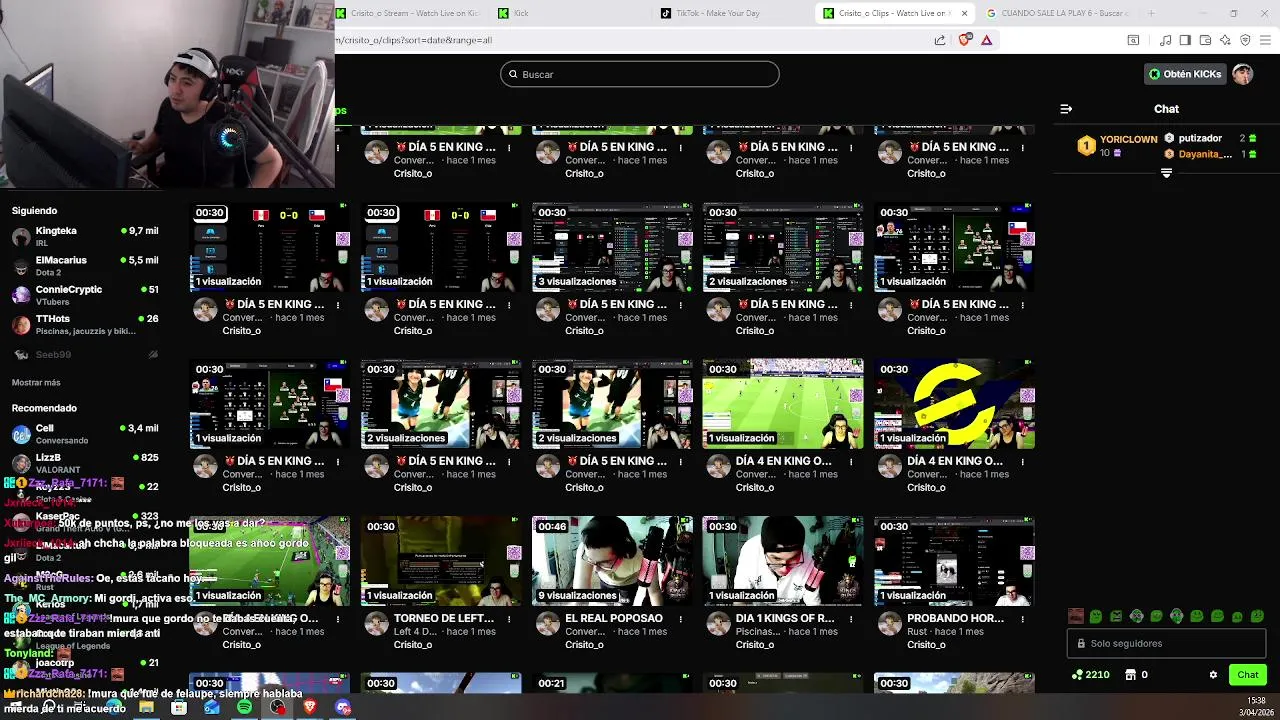Open a new browser tab with plus button
Image resolution: width=1280 pixels, height=720 pixels.
1151,13
